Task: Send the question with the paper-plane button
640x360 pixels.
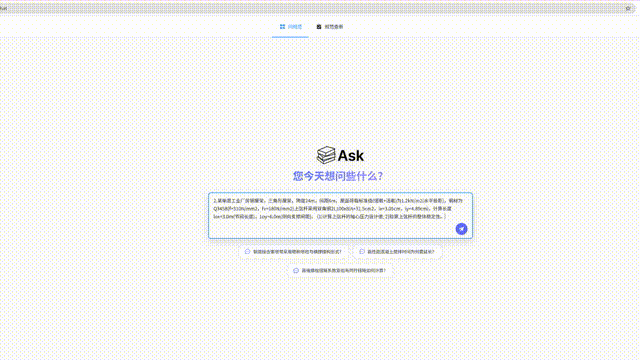Action: [x=461, y=229]
